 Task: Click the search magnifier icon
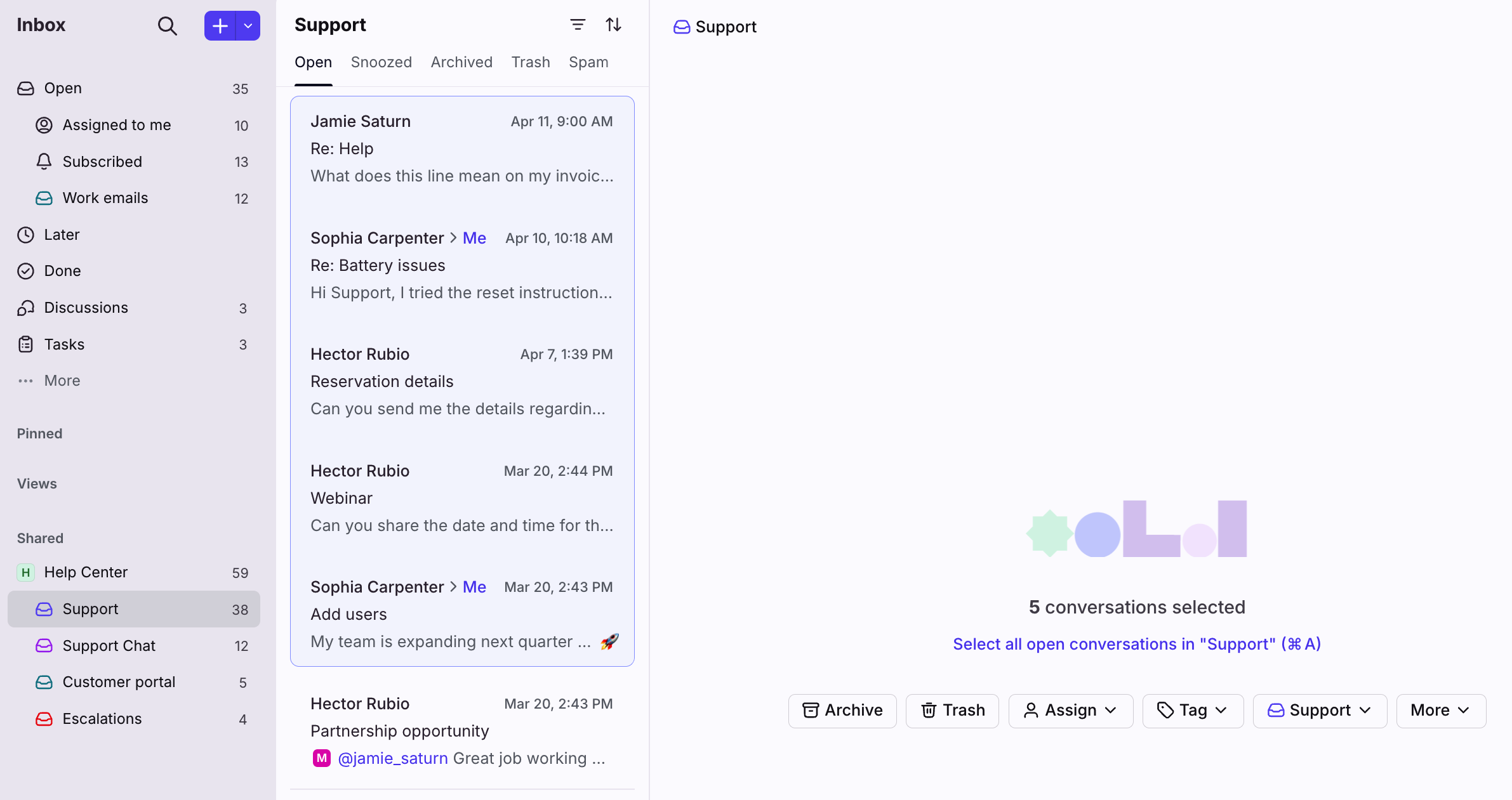pyautogui.click(x=167, y=26)
